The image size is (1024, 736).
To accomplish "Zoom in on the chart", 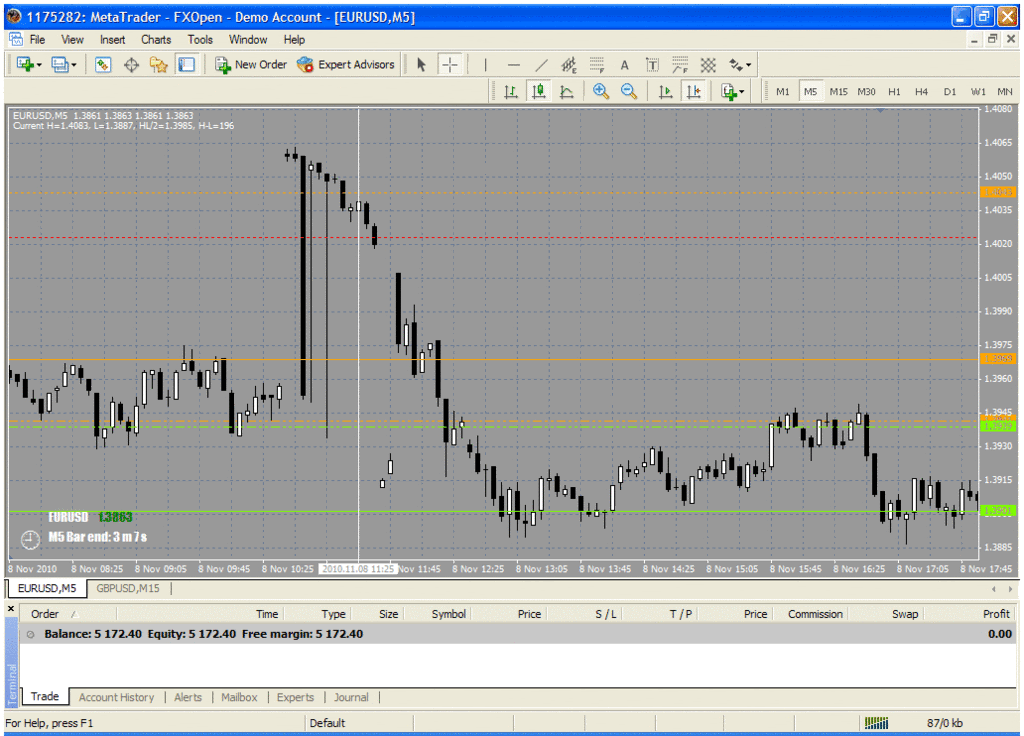I will pos(601,92).
